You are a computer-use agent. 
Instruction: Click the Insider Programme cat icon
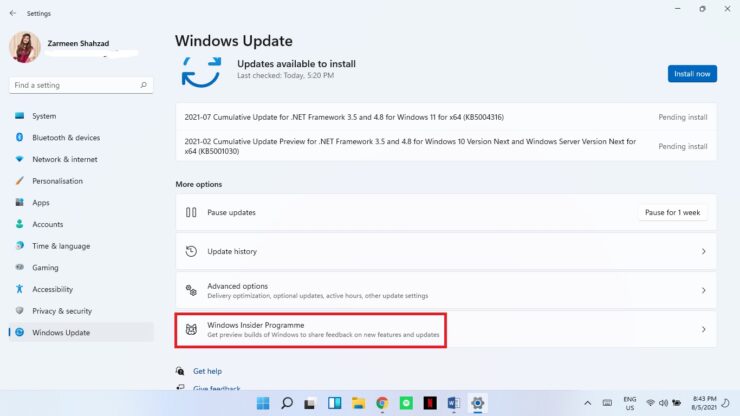coord(191,329)
